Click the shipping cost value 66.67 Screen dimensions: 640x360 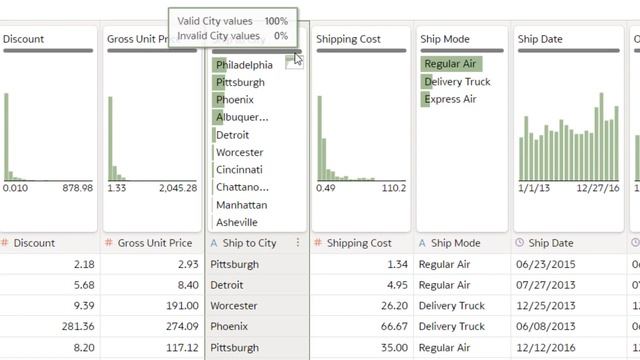point(394,327)
